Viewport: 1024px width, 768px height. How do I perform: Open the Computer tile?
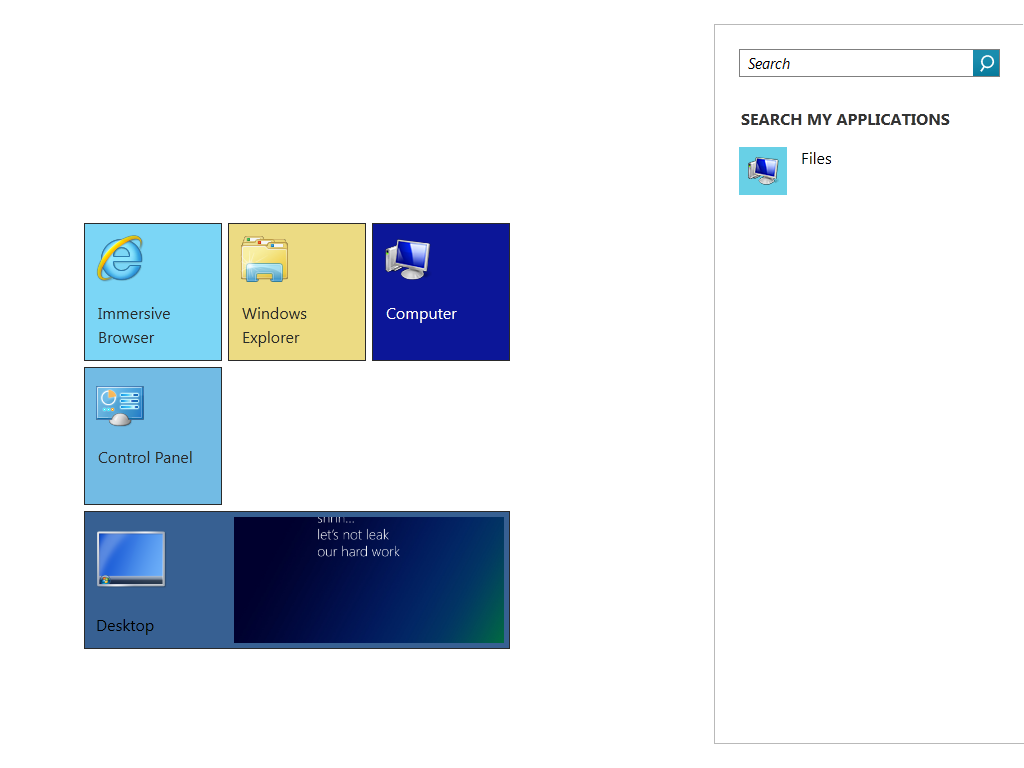pos(441,292)
